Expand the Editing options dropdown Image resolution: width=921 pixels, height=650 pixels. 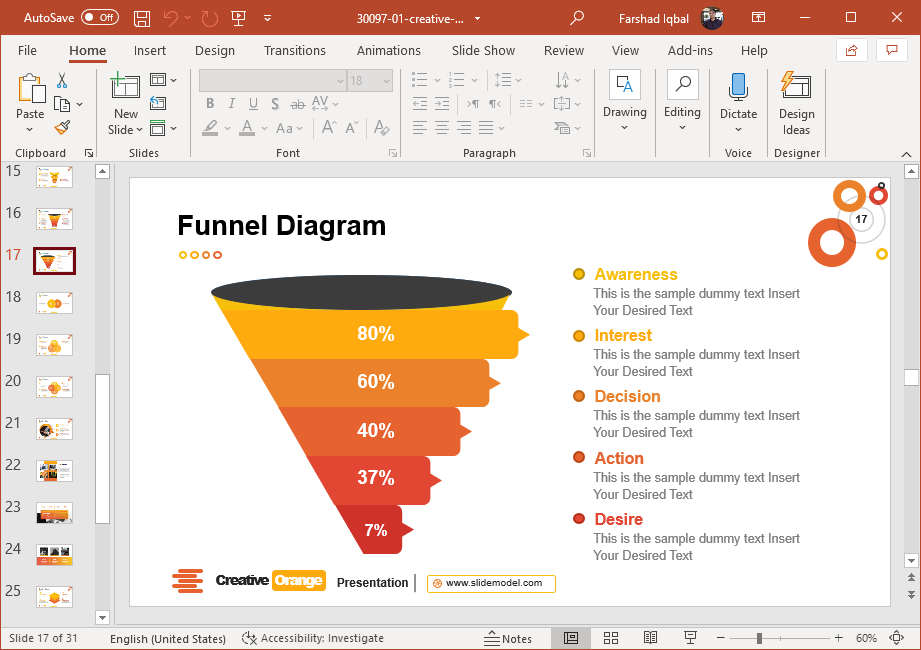click(x=682, y=127)
